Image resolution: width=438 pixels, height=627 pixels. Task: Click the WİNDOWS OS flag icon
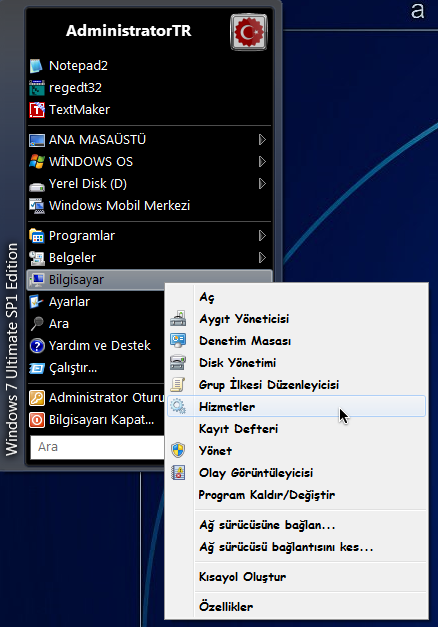pyautogui.click(x=37, y=162)
